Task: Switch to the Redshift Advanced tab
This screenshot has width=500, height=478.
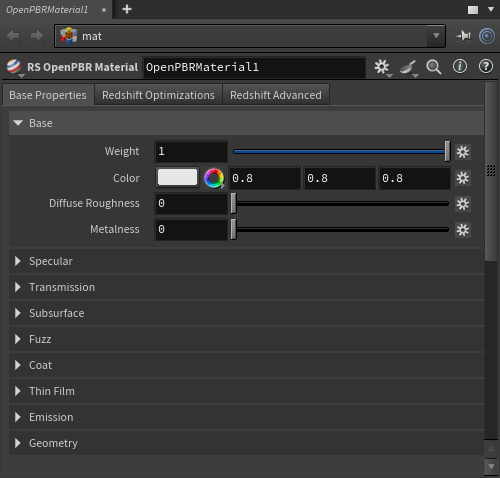Action: click(x=276, y=95)
